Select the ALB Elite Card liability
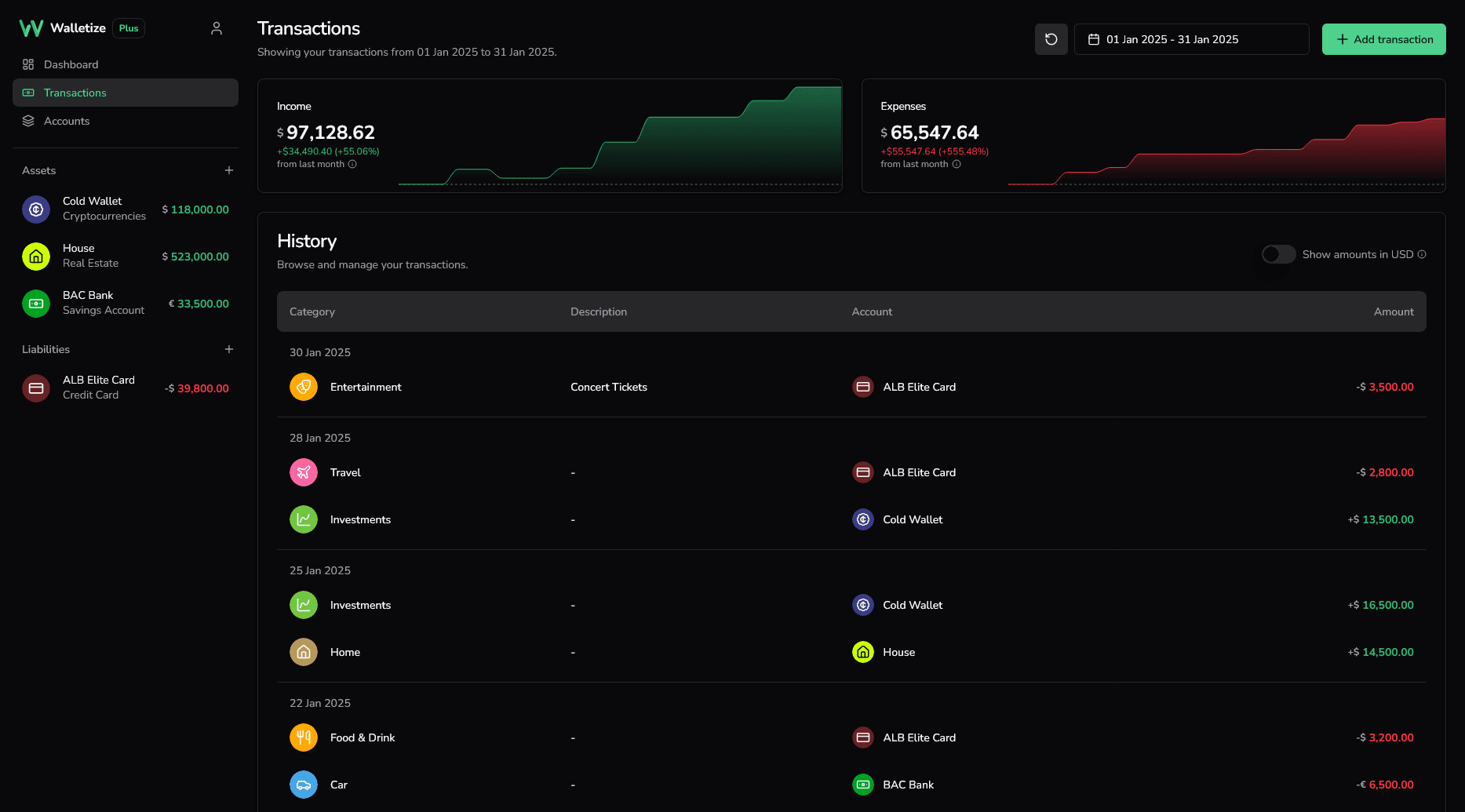 (x=126, y=388)
